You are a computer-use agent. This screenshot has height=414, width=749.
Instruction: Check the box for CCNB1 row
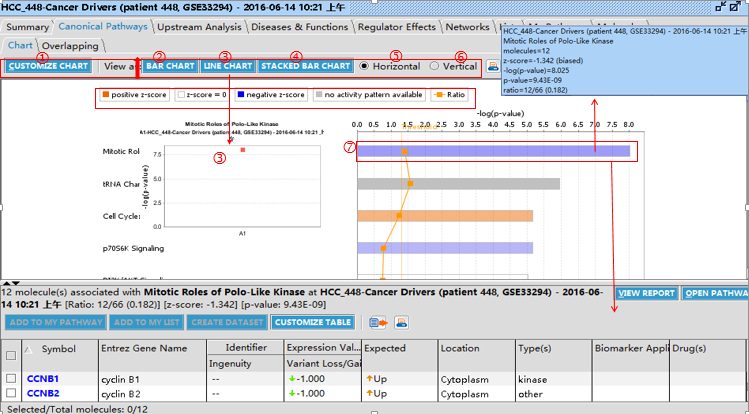click(11, 379)
